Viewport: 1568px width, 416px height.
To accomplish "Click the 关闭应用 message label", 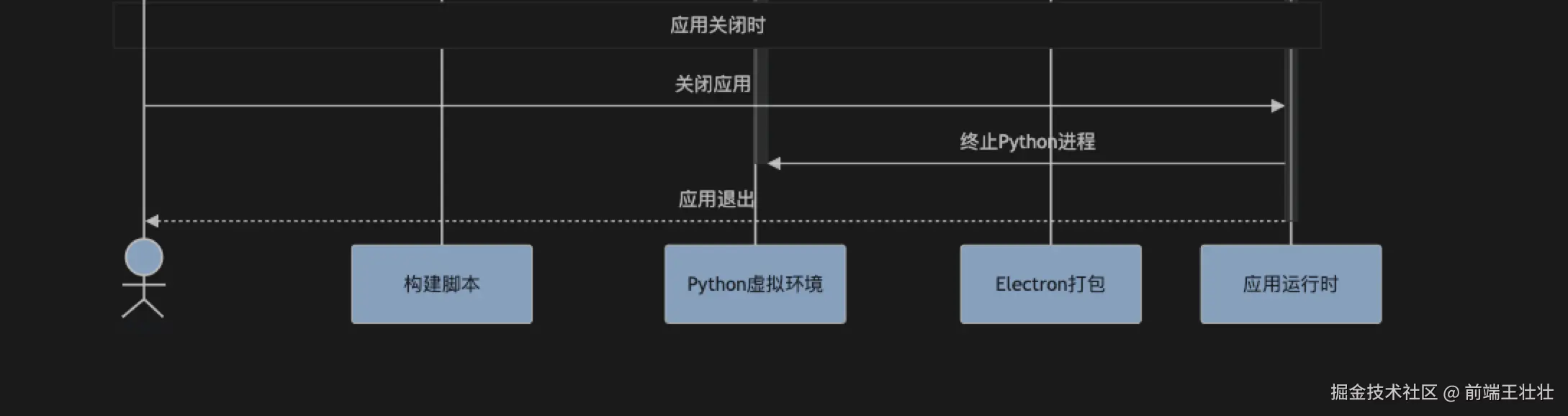I will pos(713,84).
